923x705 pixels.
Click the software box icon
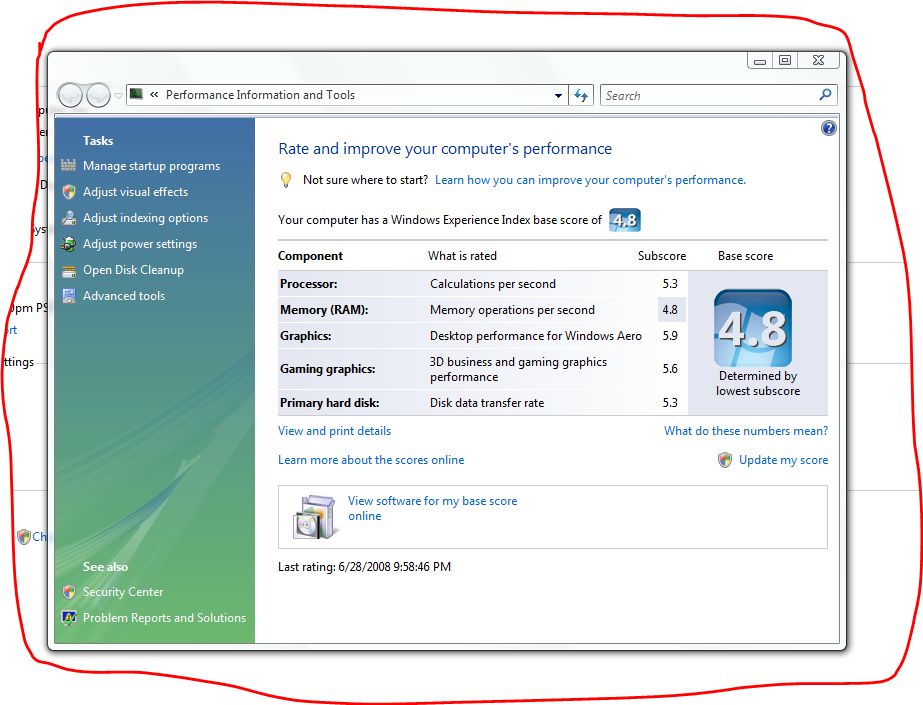[x=315, y=517]
